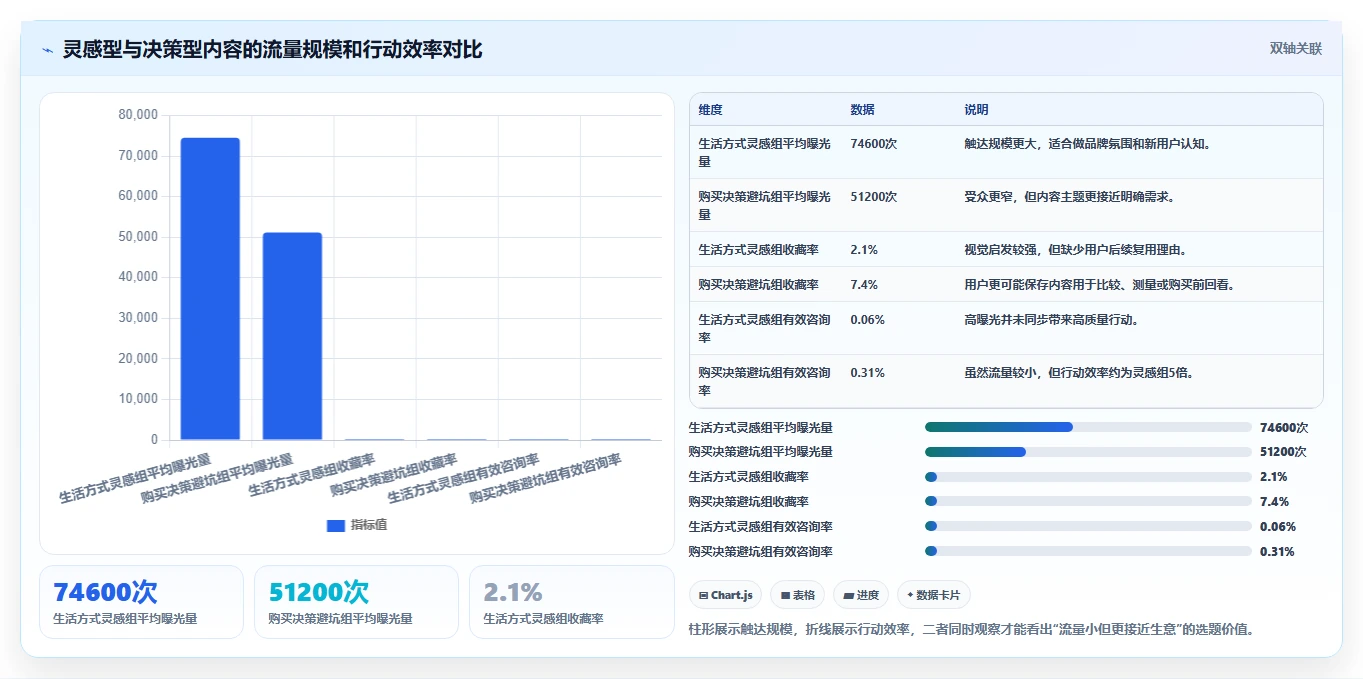Click the 生活方式灵感组平均曝光量 progress bar
This screenshot has height=679, width=1363.
1088,427
